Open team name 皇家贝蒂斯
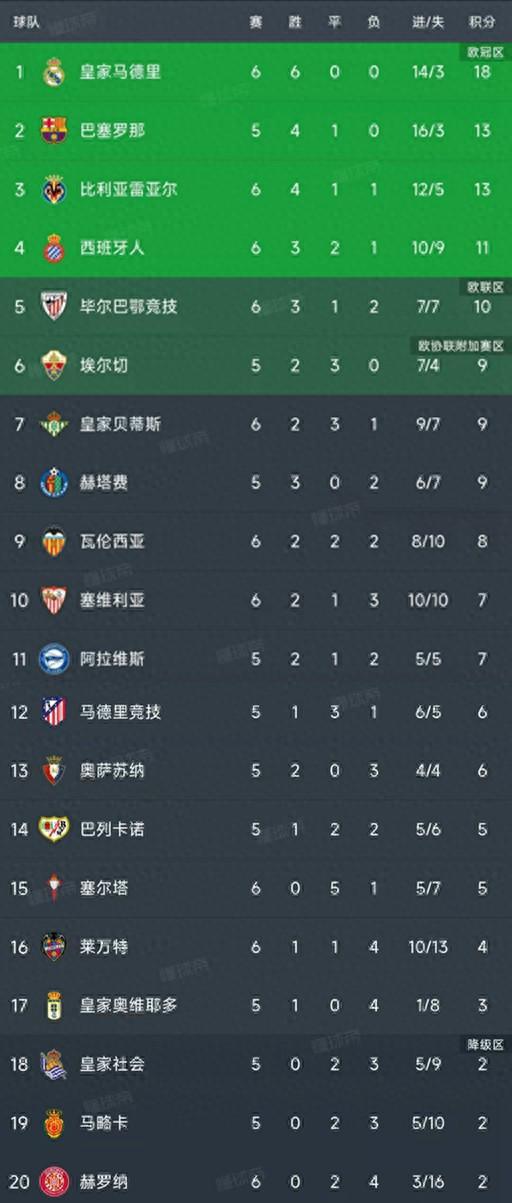 (121, 424)
